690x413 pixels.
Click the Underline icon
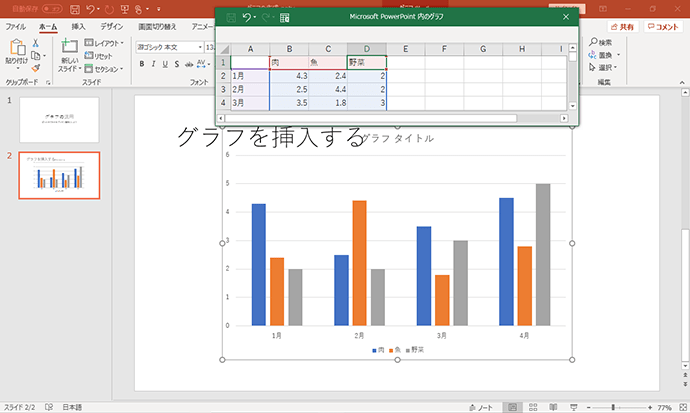click(165, 64)
